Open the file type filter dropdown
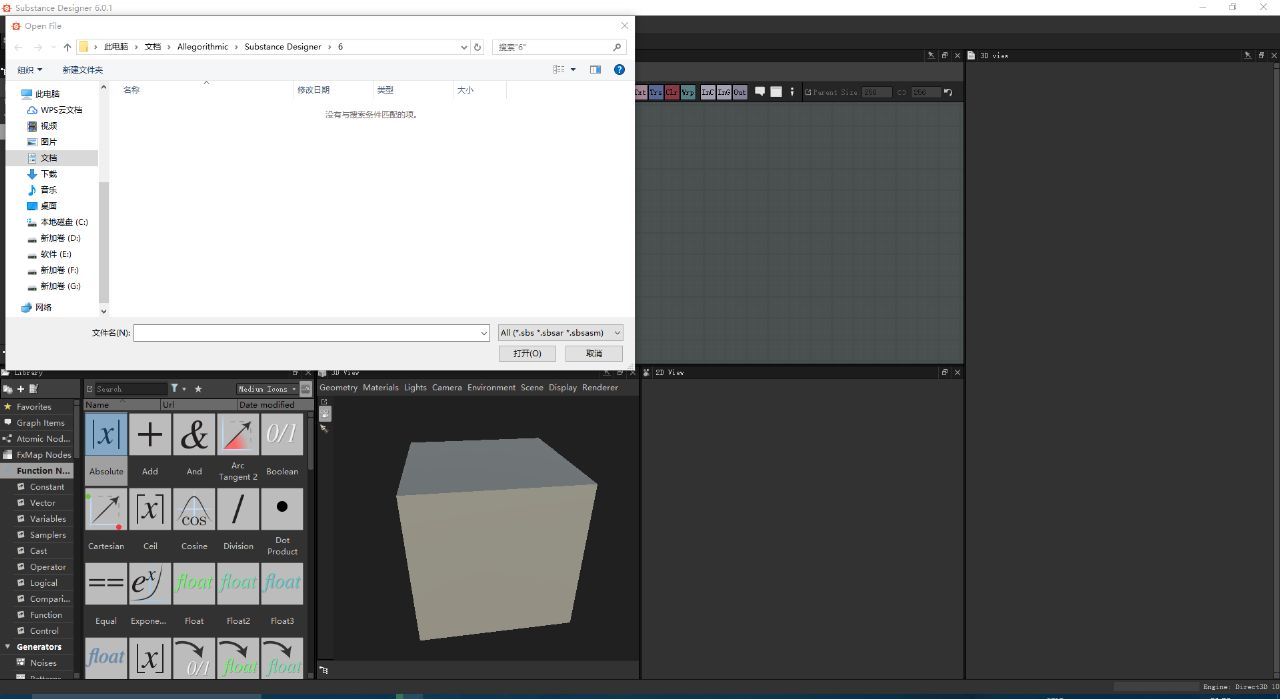 pos(561,333)
